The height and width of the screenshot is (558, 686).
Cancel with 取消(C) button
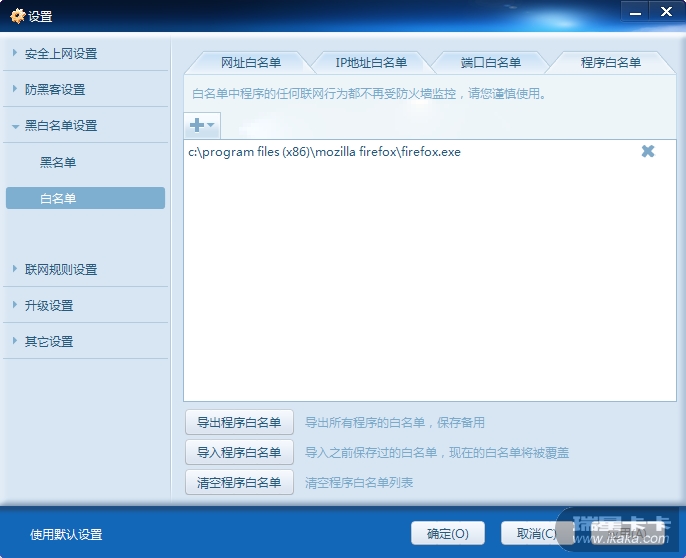click(536, 533)
